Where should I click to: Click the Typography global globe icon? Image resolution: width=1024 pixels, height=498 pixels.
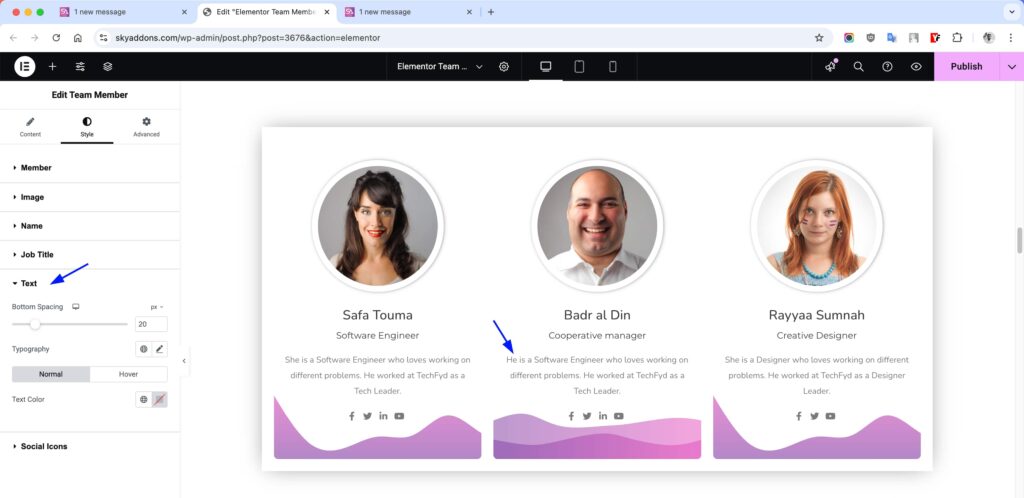tap(144, 349)
